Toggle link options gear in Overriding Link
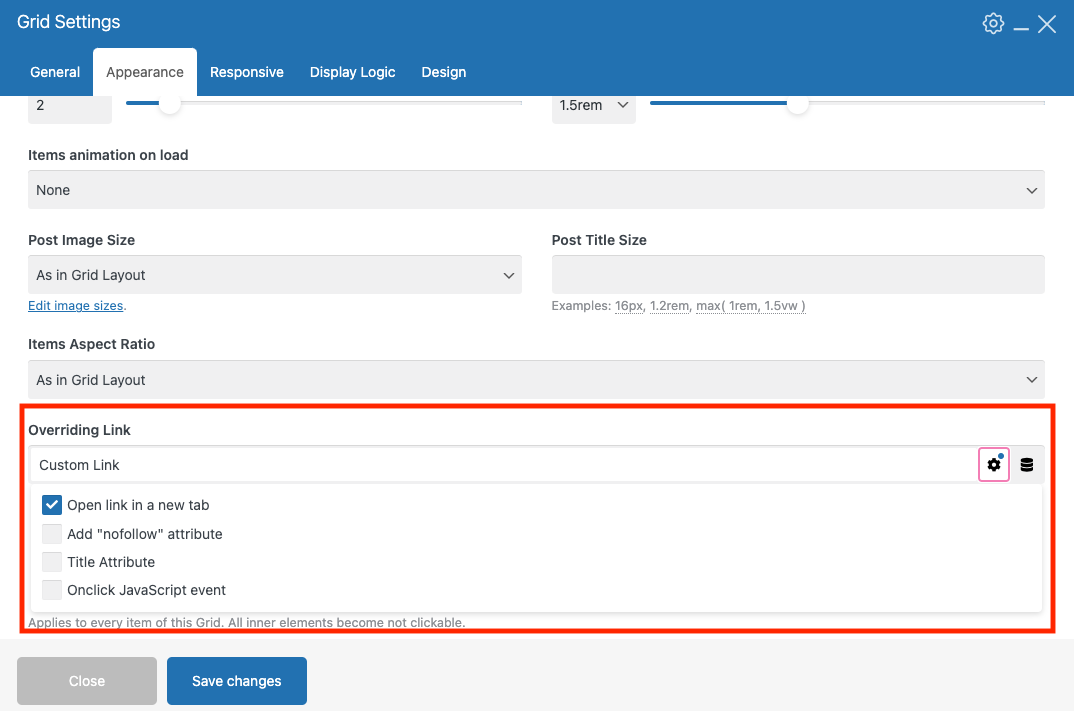The height and width of the screenshot is (711, 1074). 993,465
